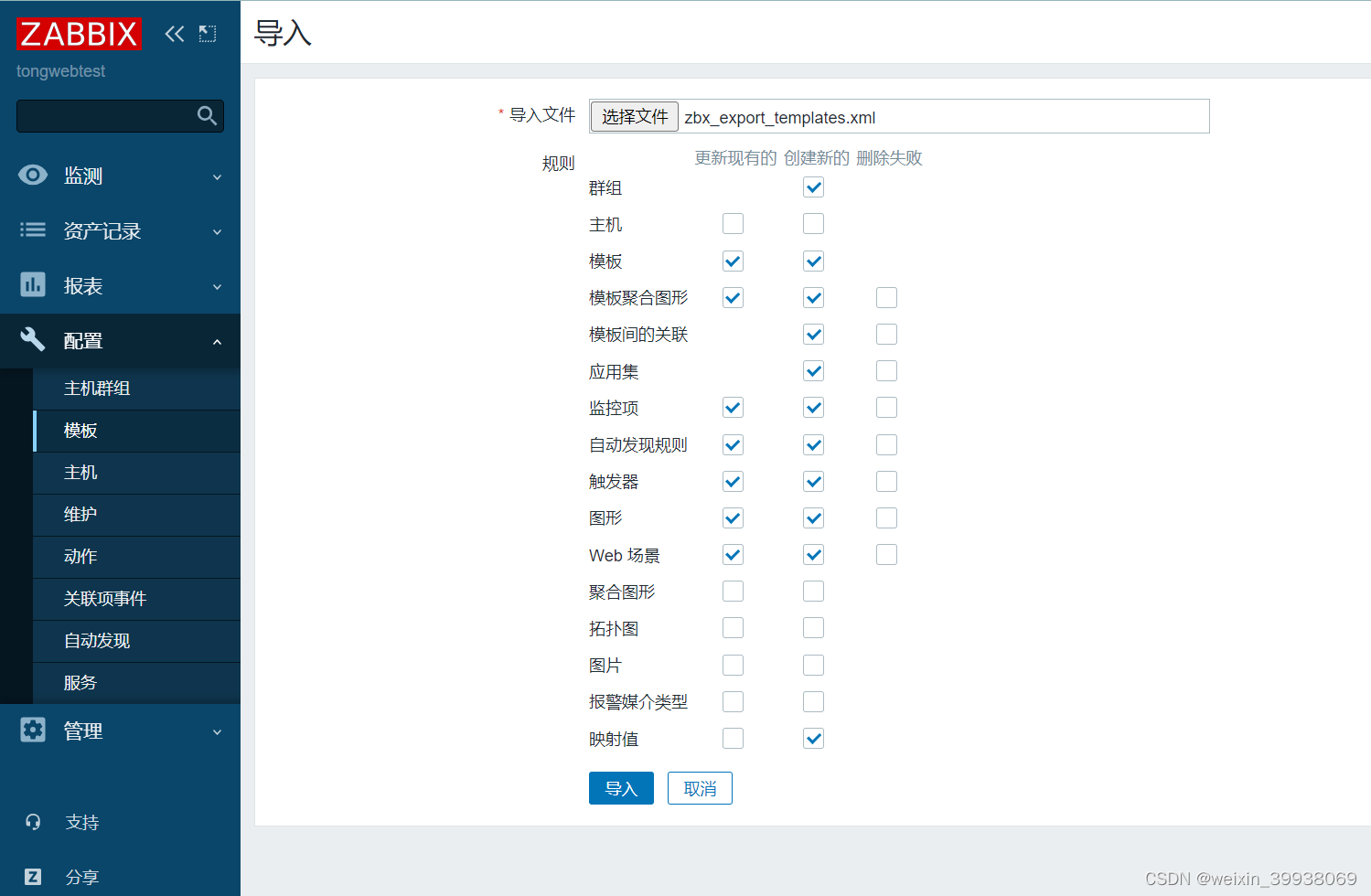The image size is (1371, 896).
Task: Click the headset icon for 支持
Action: [x=33, y=822]
